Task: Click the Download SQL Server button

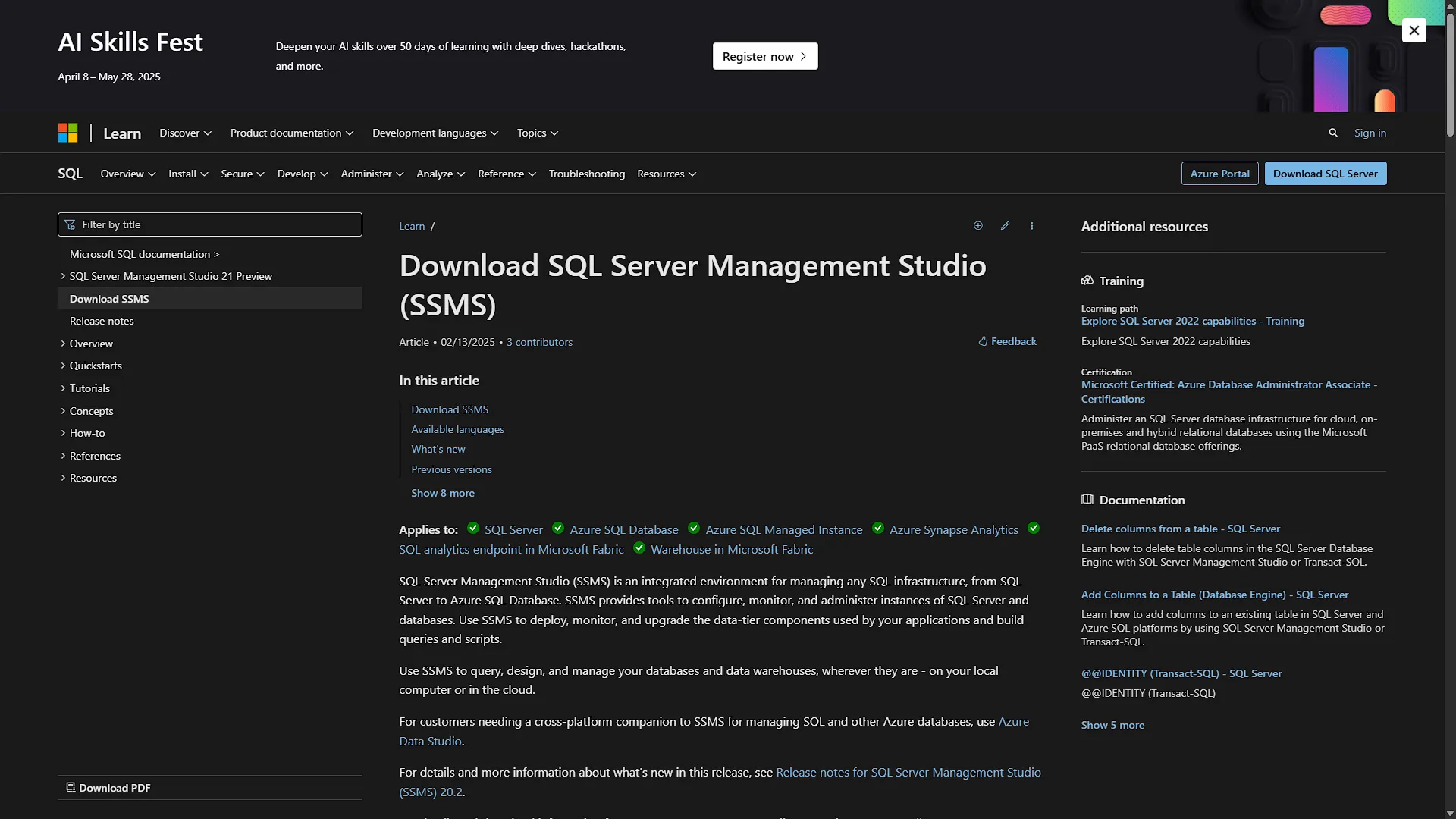Action: click(1326, 174)
